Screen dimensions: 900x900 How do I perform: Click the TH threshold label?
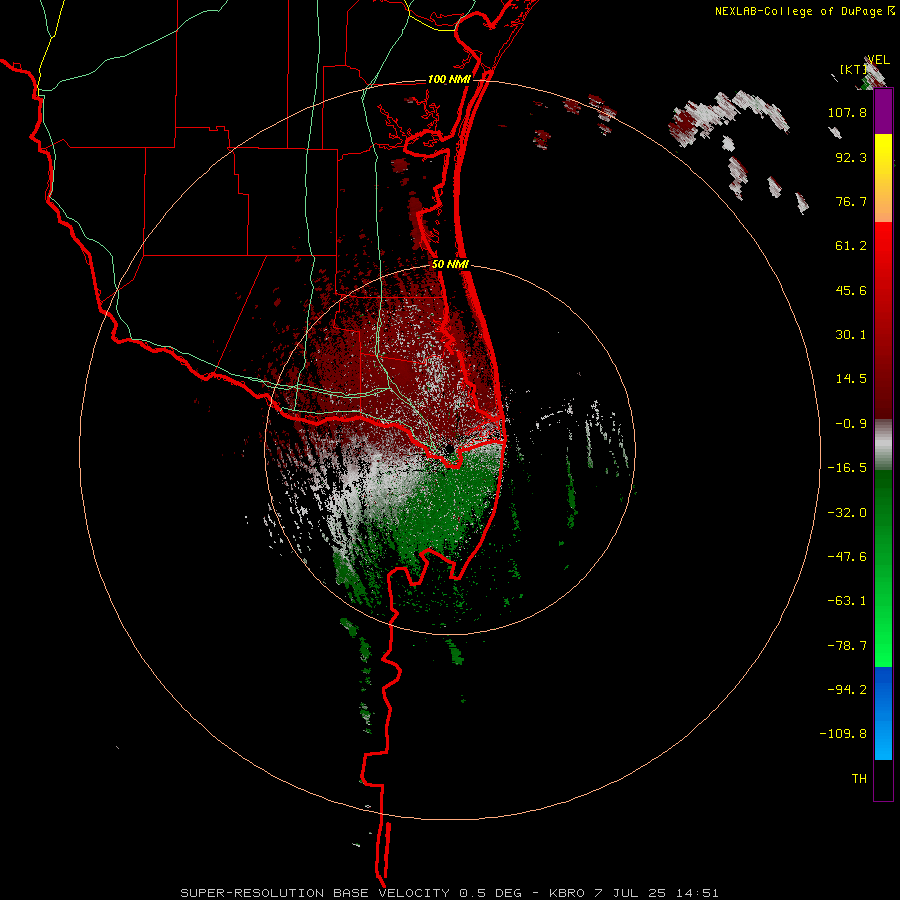click(859, 779)
